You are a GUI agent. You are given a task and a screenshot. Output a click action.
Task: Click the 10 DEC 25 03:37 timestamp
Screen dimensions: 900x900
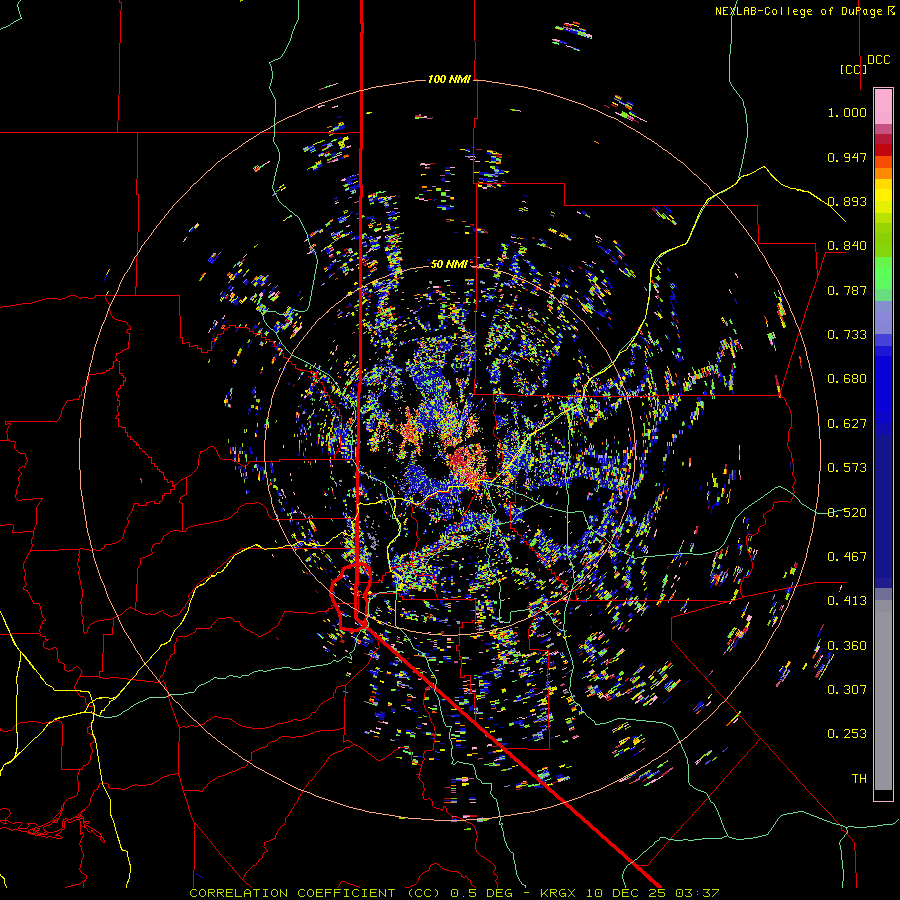(651, 893)
